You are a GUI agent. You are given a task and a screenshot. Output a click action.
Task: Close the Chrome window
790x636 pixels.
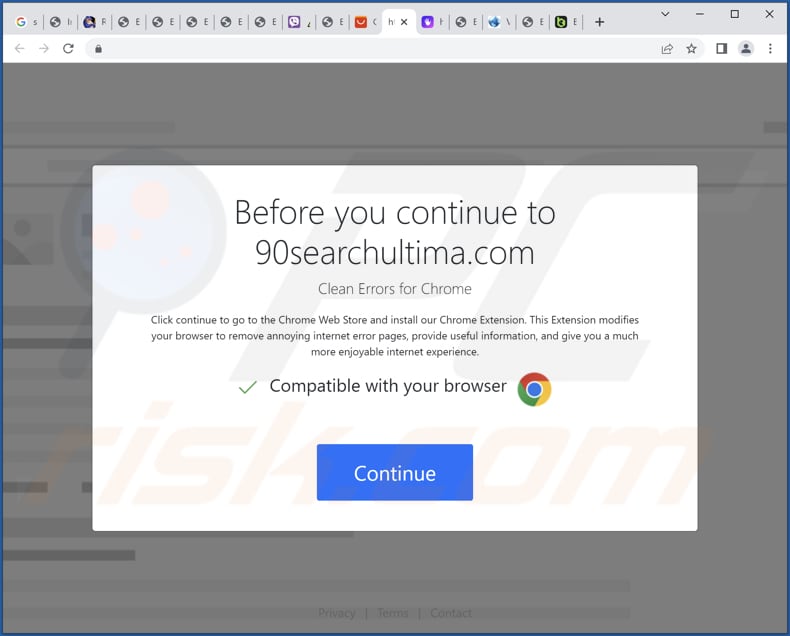point(769,14)
